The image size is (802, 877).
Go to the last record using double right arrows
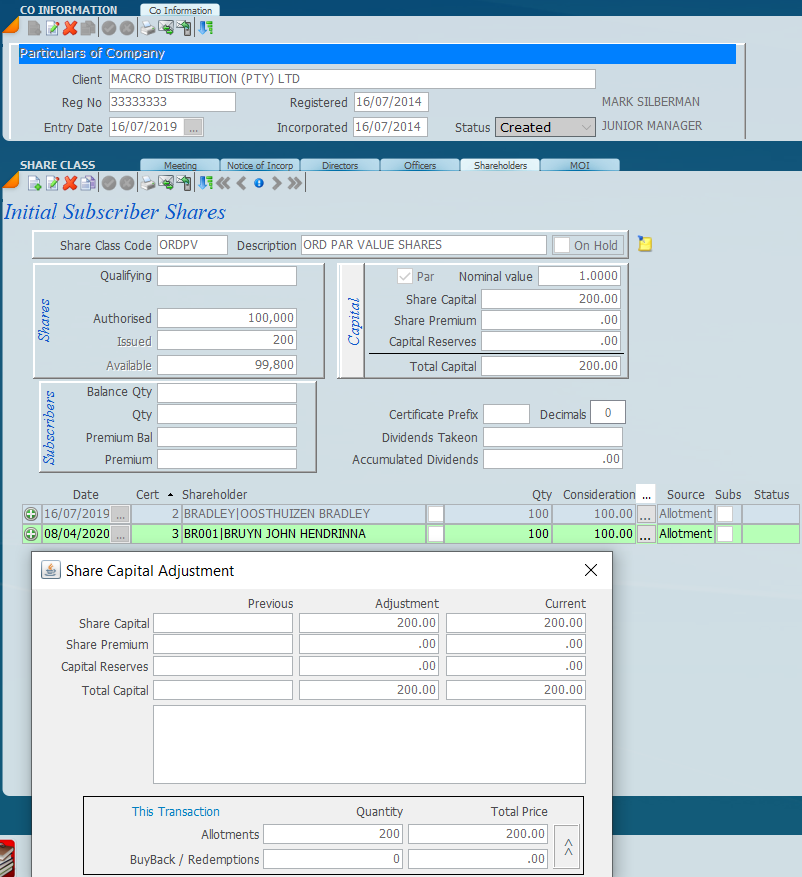[294, 183]
